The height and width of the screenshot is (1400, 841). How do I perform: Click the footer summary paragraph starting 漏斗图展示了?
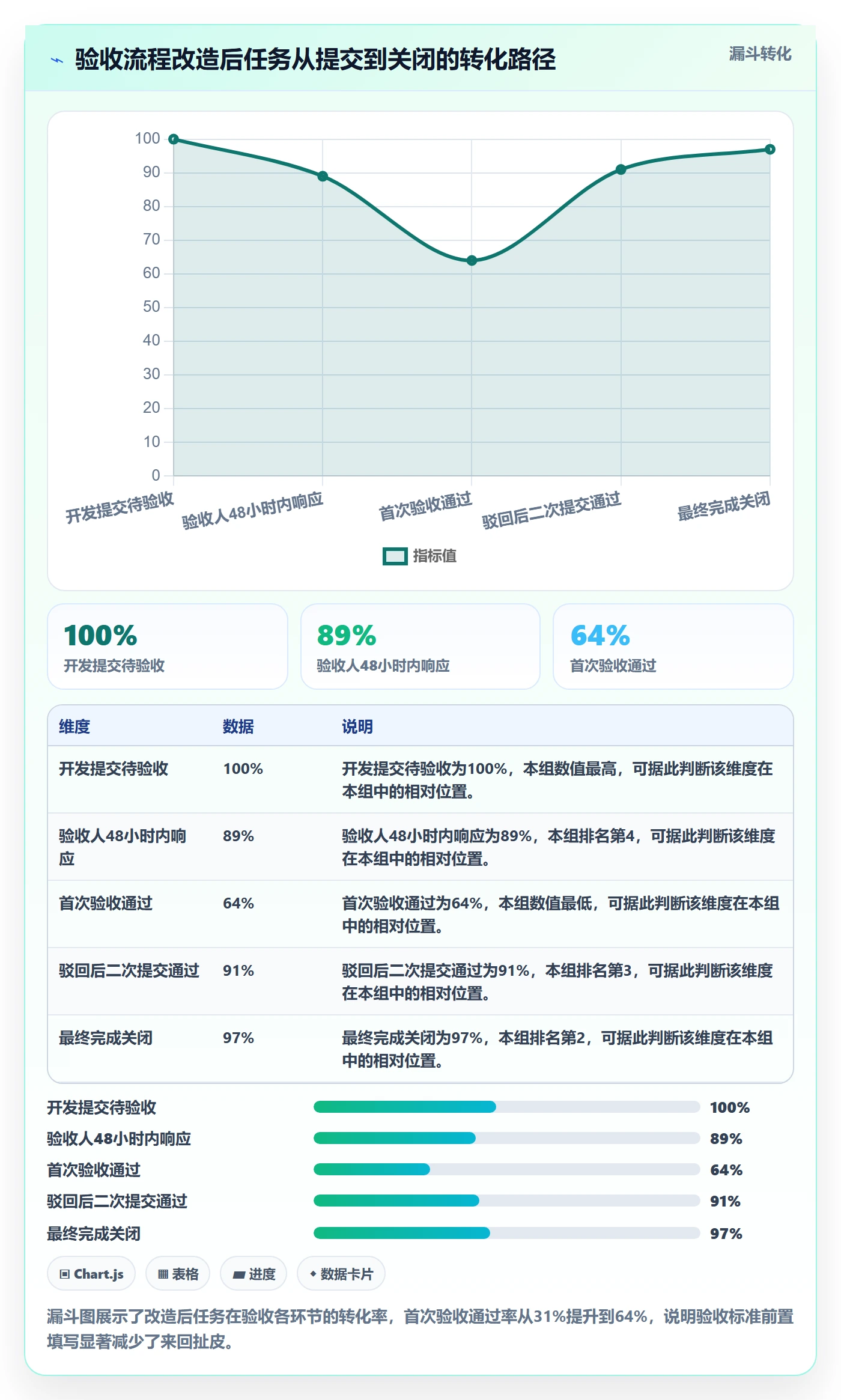[421, 1328]
